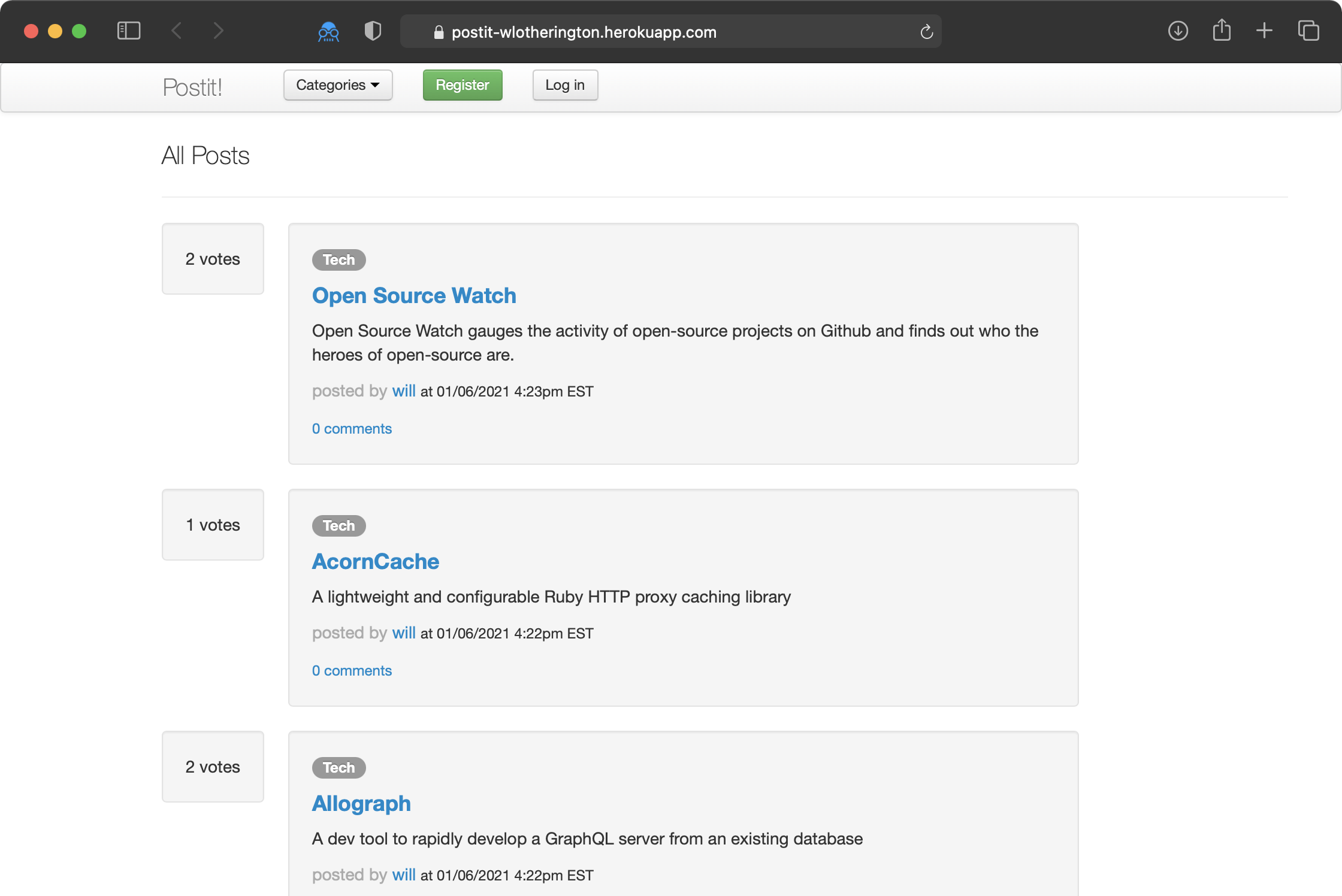Open the downloads icon
This screenshot has width=1342, height=896.
[x=1178, y=31]
